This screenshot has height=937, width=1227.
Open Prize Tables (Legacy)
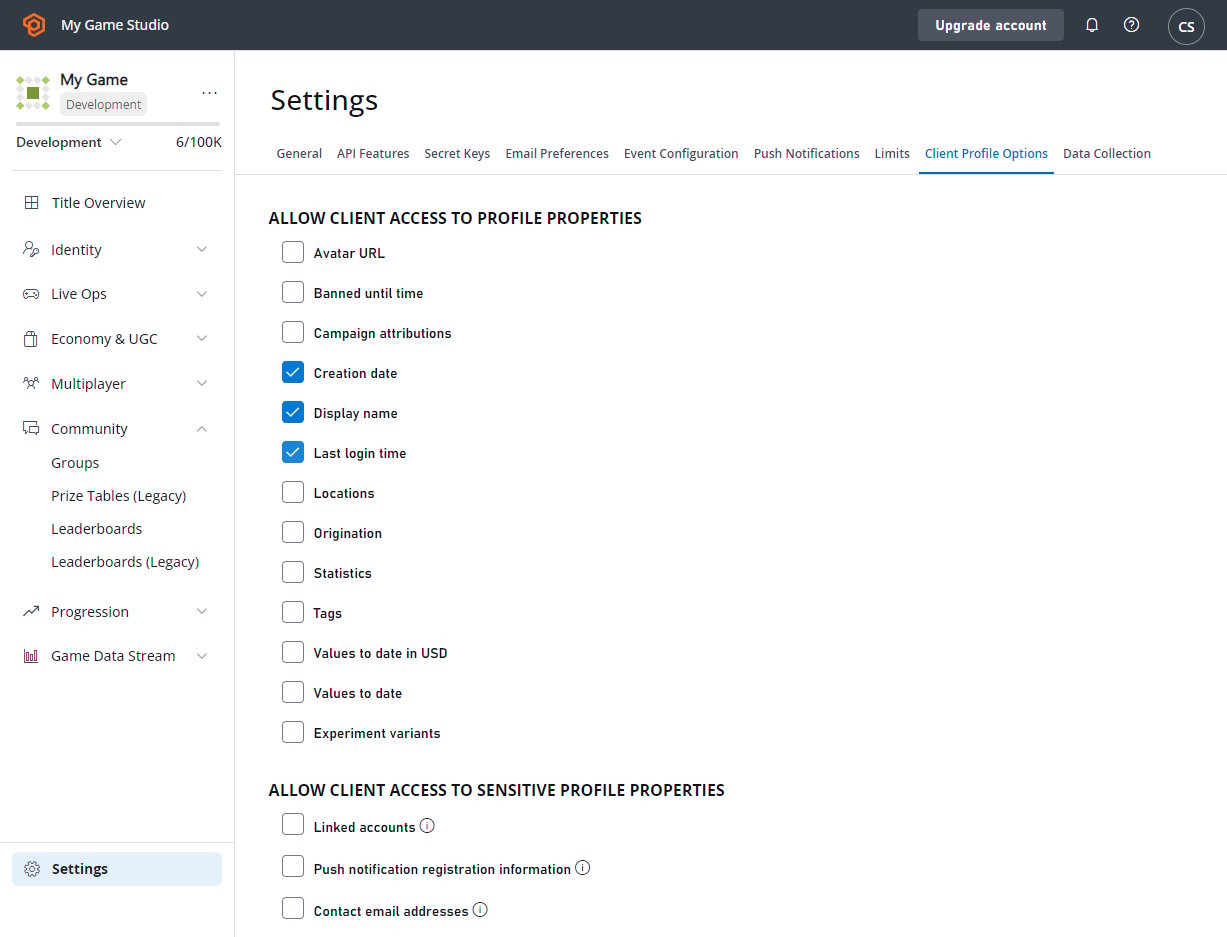(x=119, y=496)
